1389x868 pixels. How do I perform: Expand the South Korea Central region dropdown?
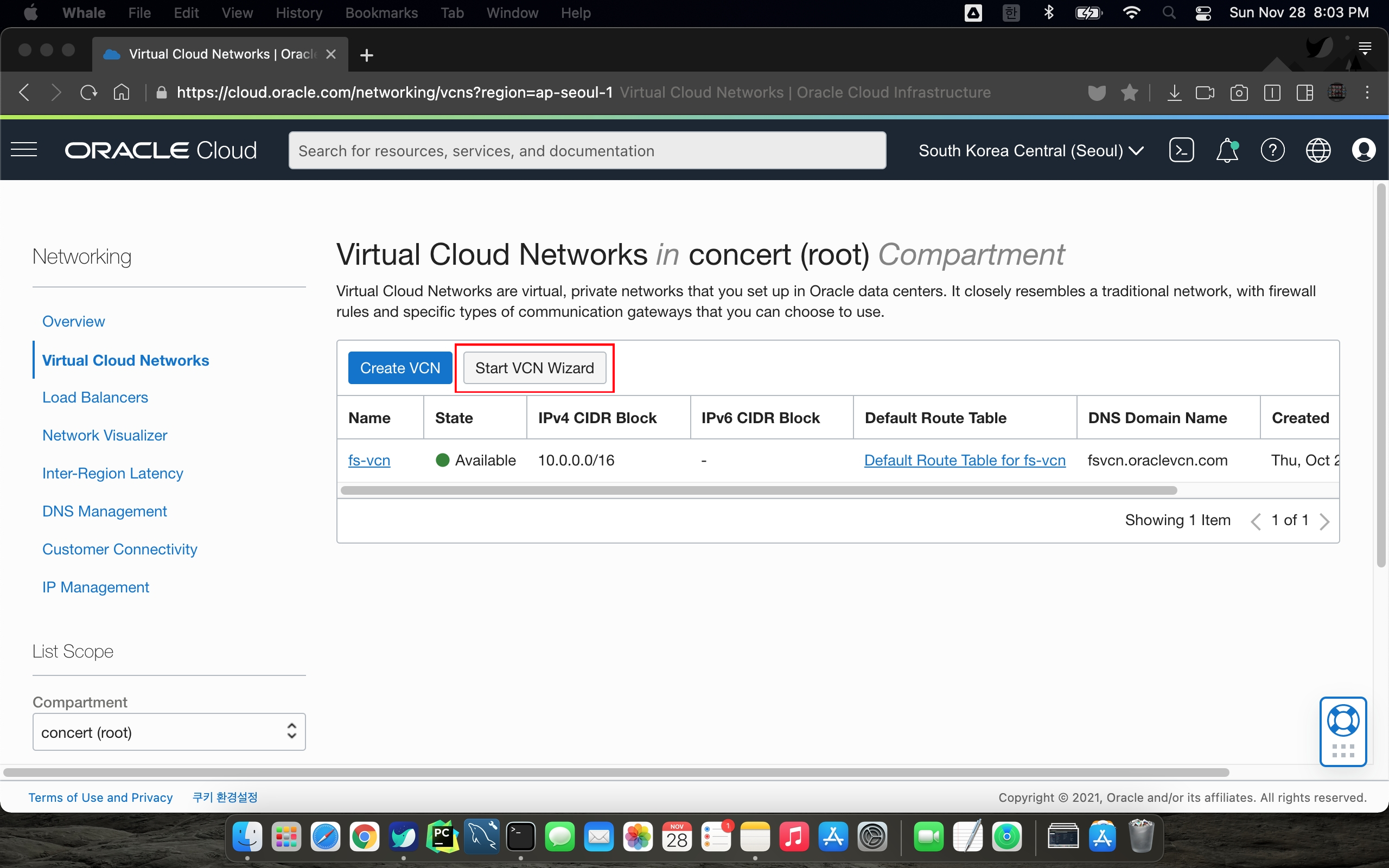coord(1031,150)
